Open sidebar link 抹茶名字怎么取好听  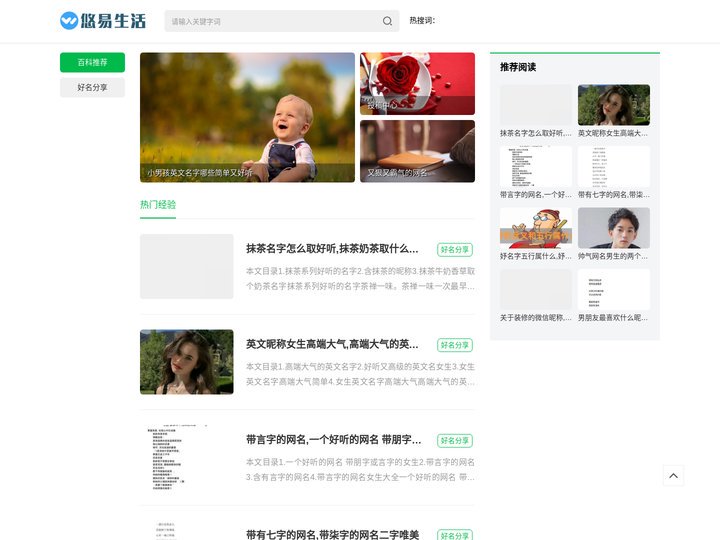pyautogui.click(x=536, y=133)
